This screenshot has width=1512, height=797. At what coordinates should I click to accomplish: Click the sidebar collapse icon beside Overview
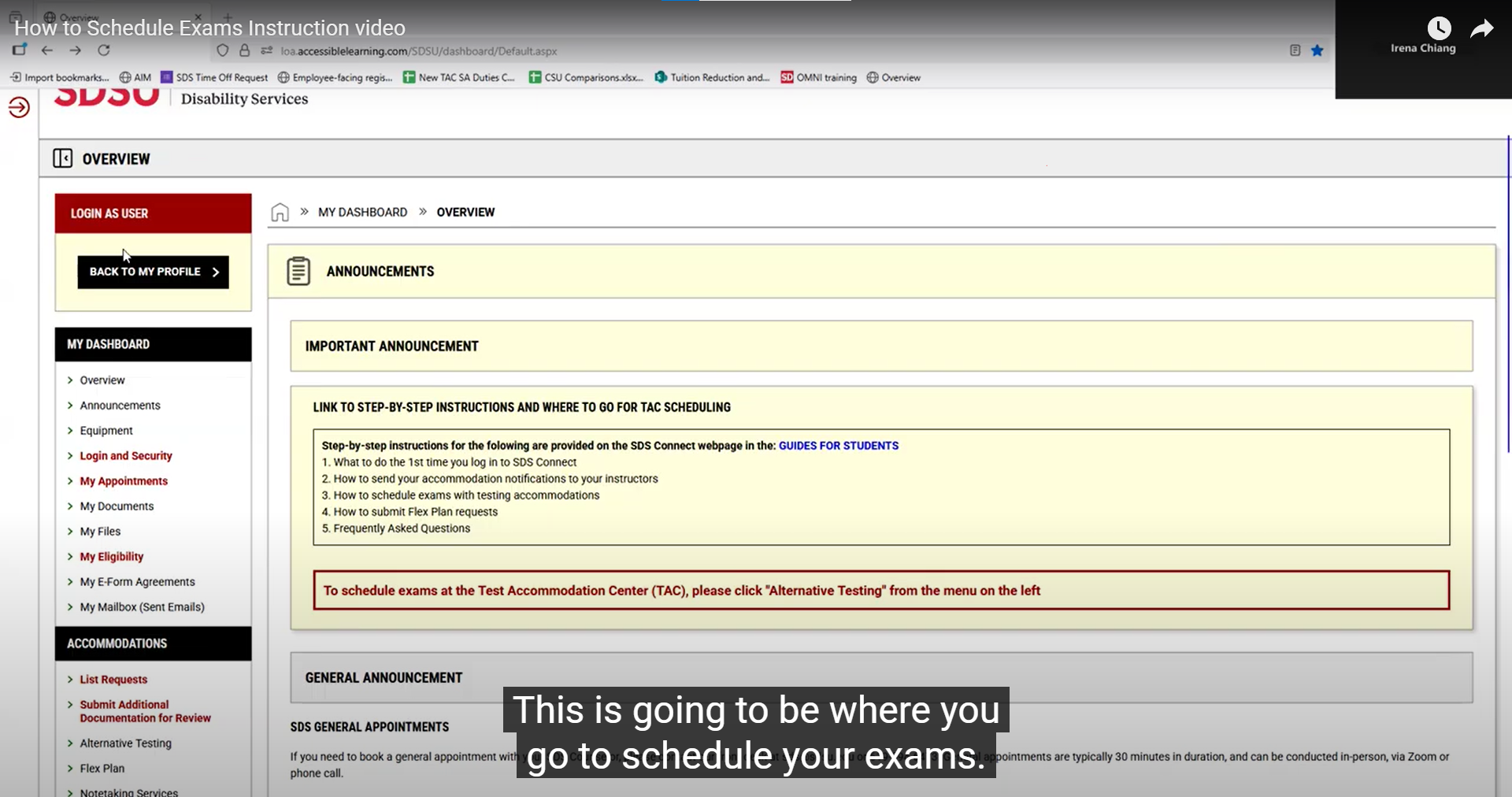(x=62, y=158)
